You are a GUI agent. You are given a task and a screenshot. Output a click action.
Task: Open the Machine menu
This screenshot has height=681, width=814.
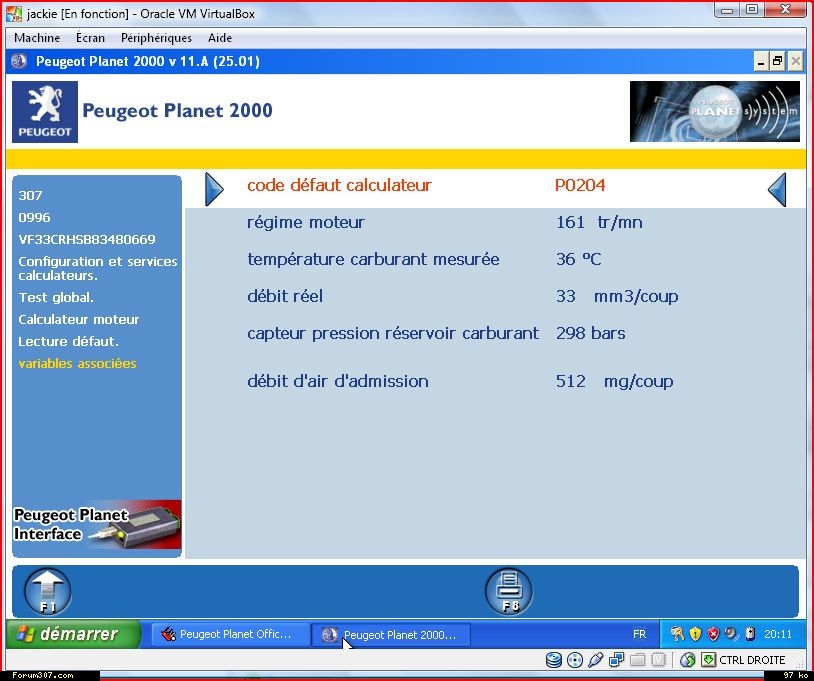click(x=37, y=38)
